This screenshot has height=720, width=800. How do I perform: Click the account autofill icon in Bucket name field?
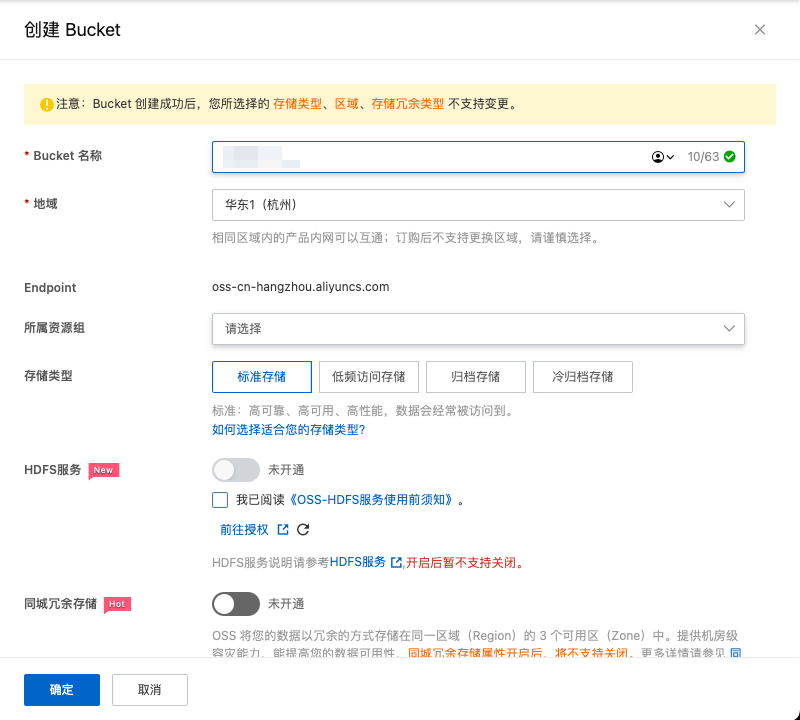point(663,157)
